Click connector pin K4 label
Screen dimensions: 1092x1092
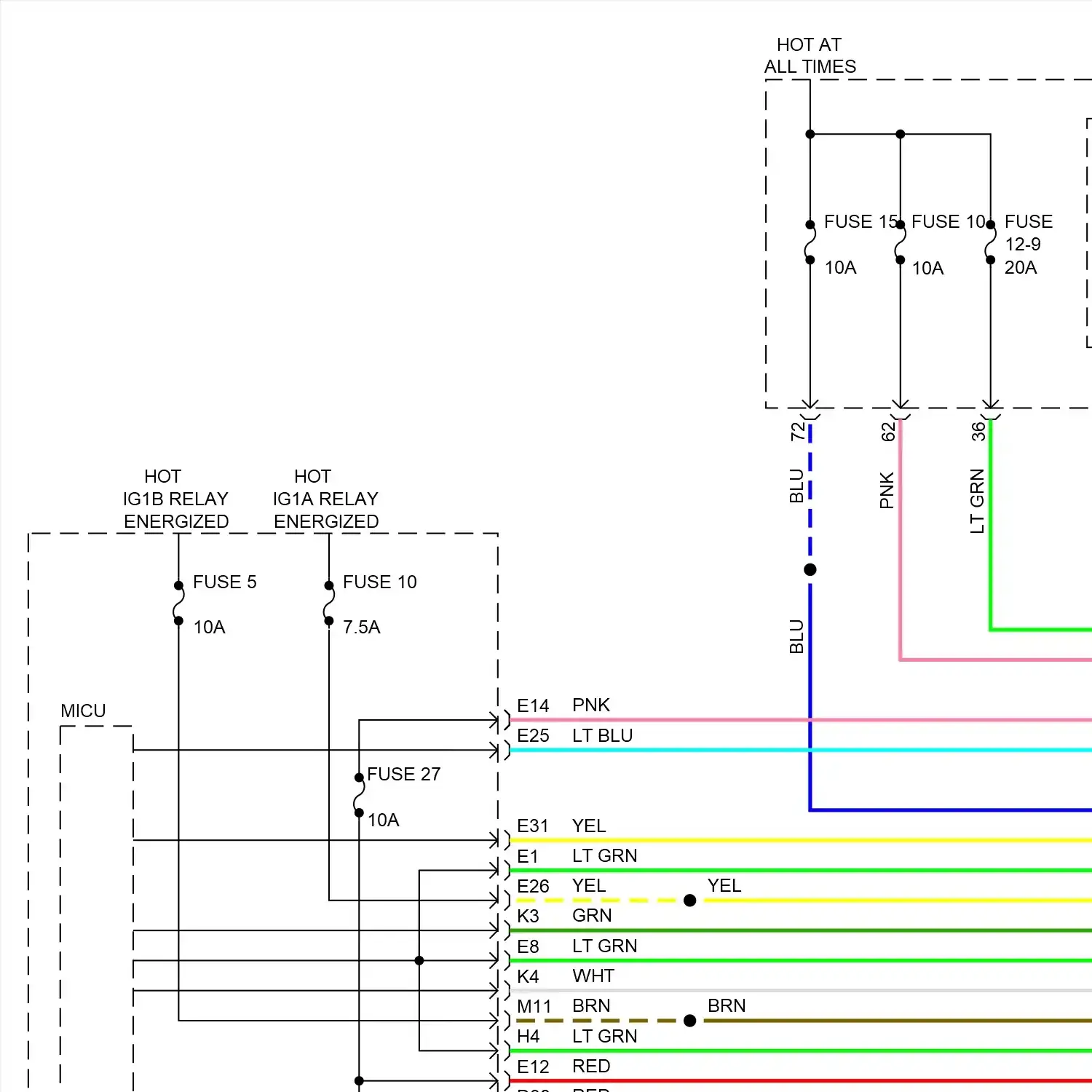(528, 976)
